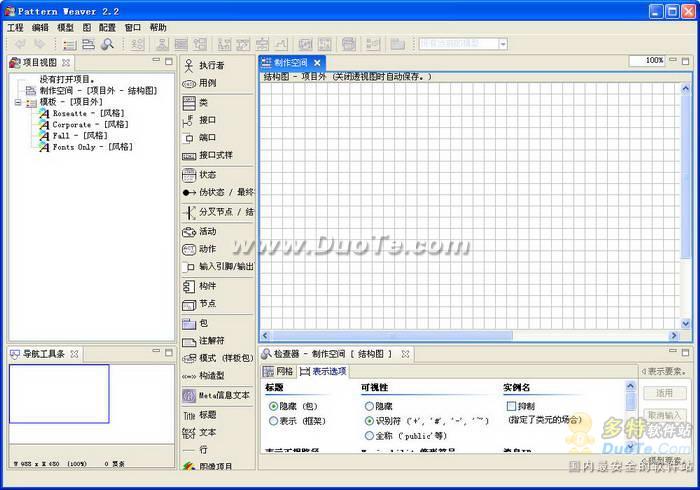Click the canvas scroll right arrow

click(674, 335)
